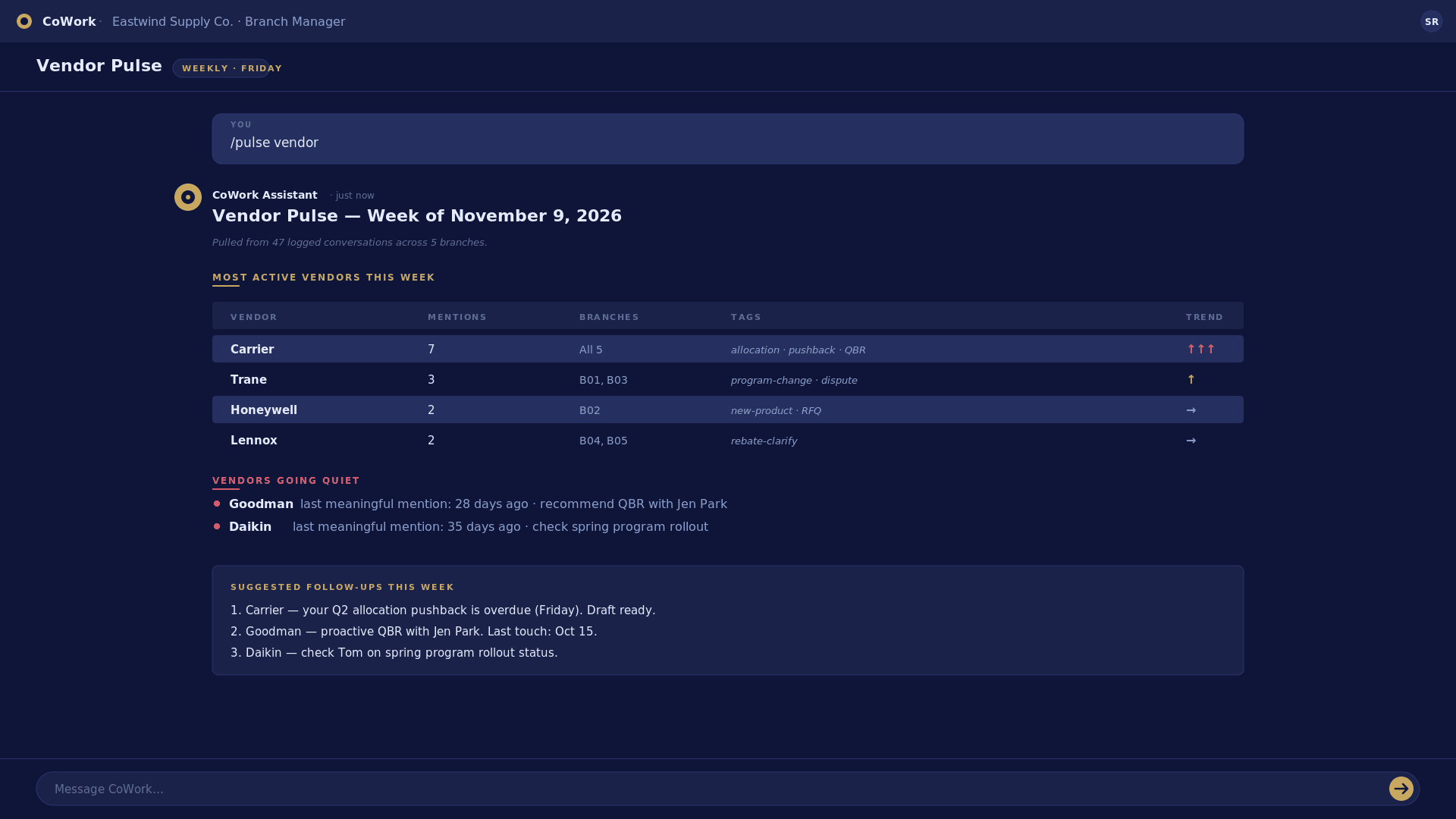The height and width of the screenshot is (819, 1456).
Task: Click Trane's 'B01, B03' branches cell
Action: tap(604, 380)
